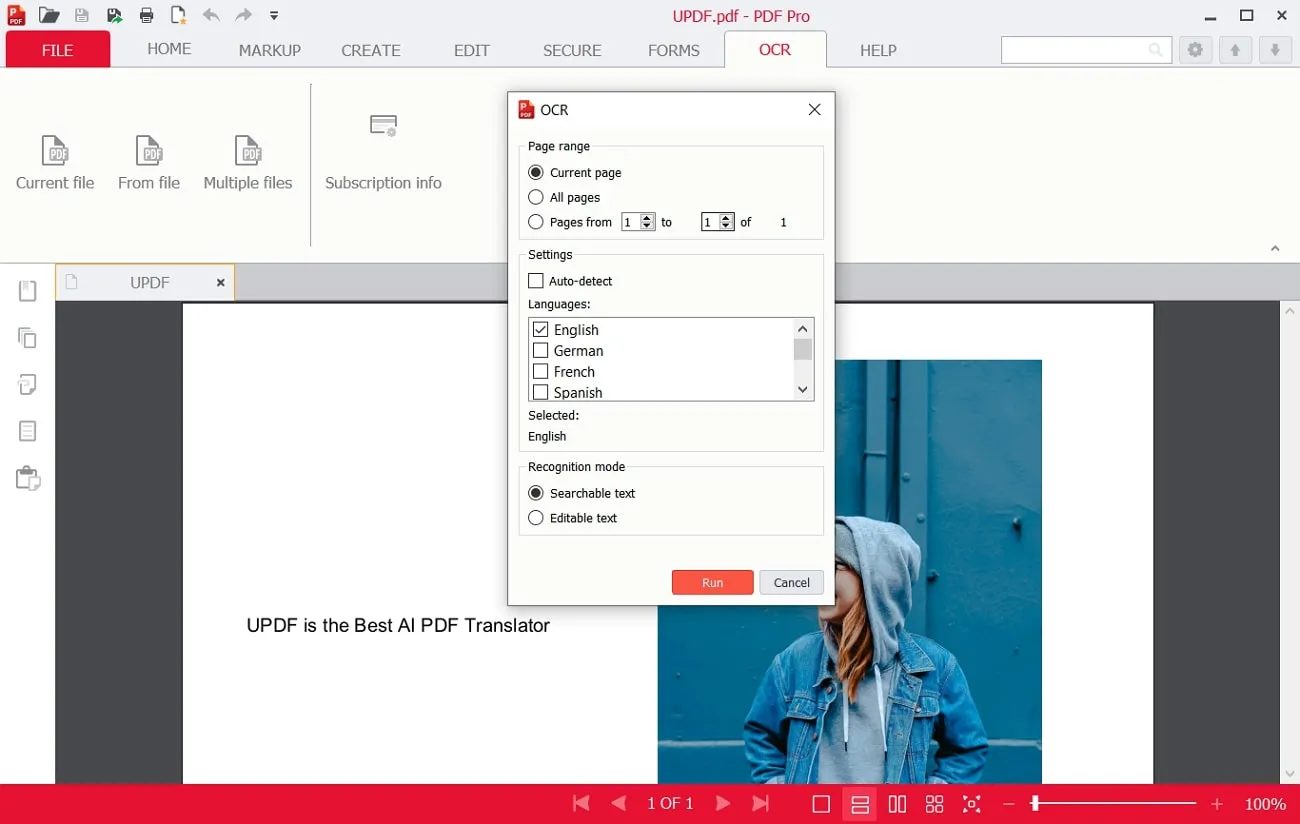Image resolution: width=1300 pixels, height=824 pixels.
Task: Click Cancel in the OCR dialog
Action: (791, 582)
